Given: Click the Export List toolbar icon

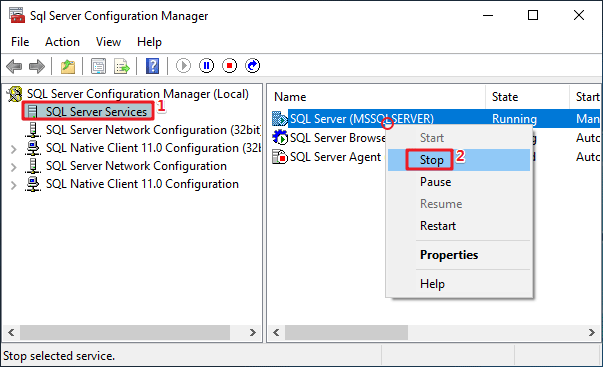Looking at the screenshot, I should pyautogui.click(x=122, y=66).
